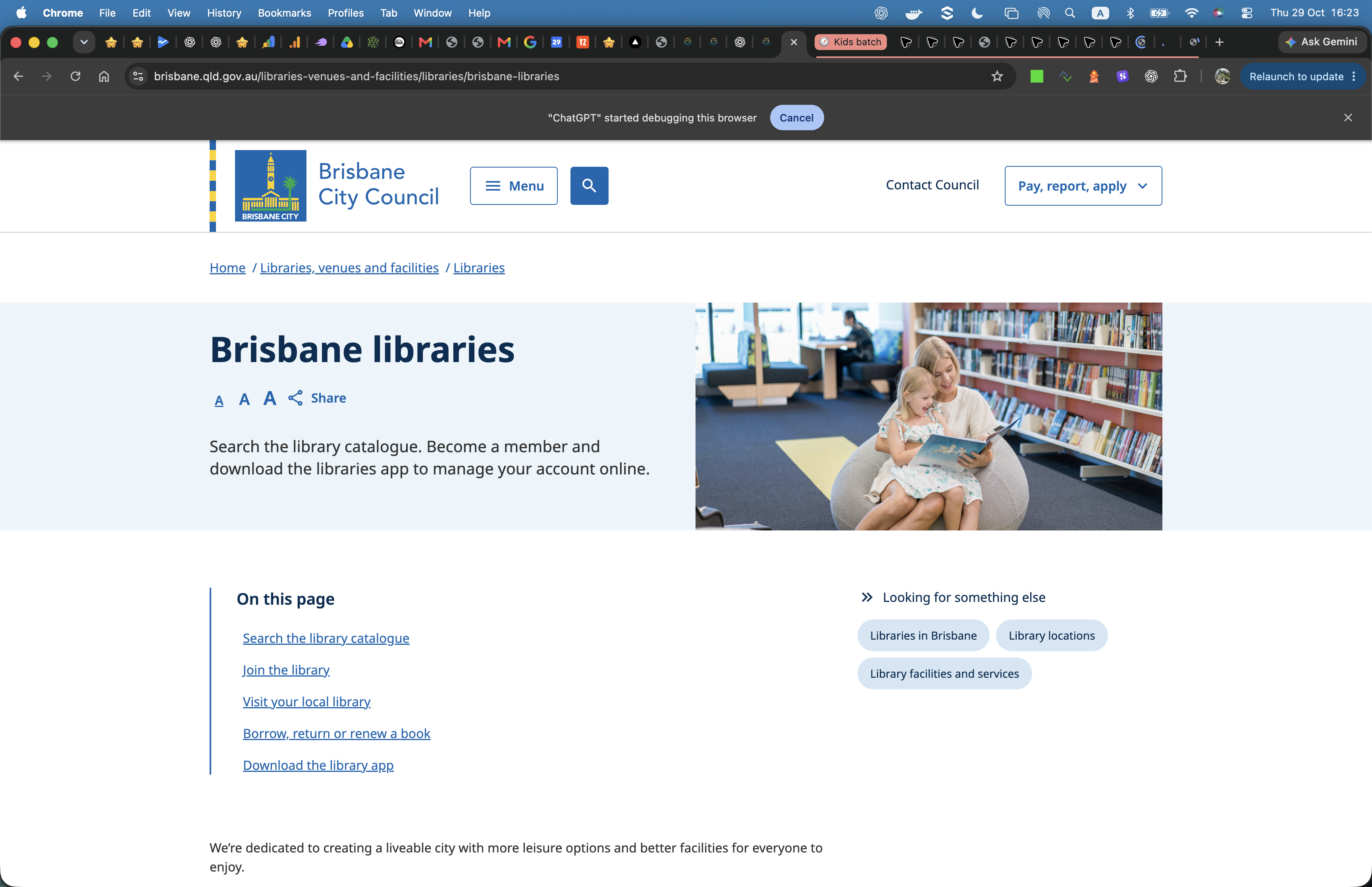Screen dimensions: 1372x887
Task: Open the Libraries in Brisbane chip
Action: pos(923,635)
